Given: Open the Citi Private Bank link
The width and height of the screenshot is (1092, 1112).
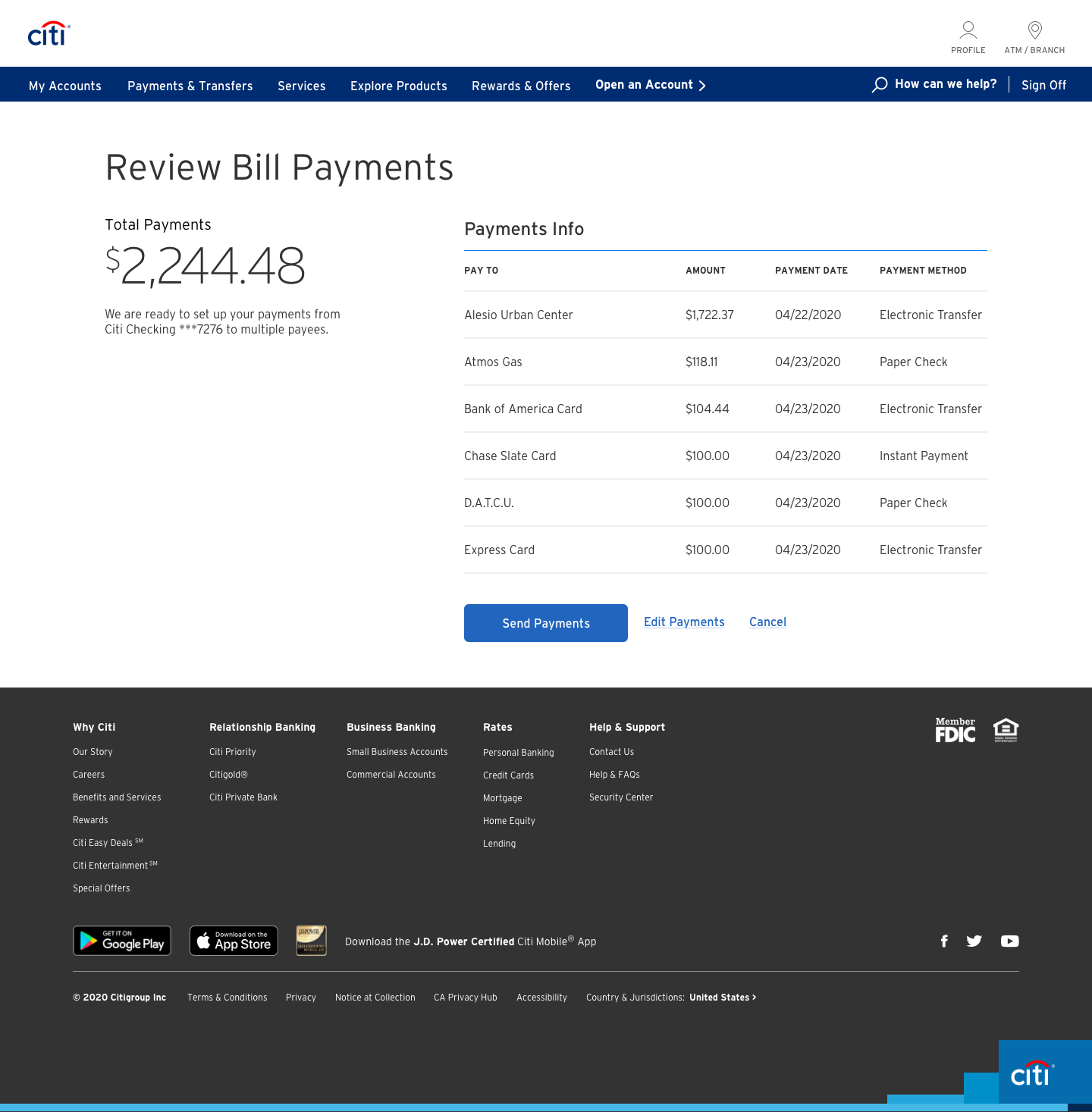Looking at the screenshot, I should (243, 797).
